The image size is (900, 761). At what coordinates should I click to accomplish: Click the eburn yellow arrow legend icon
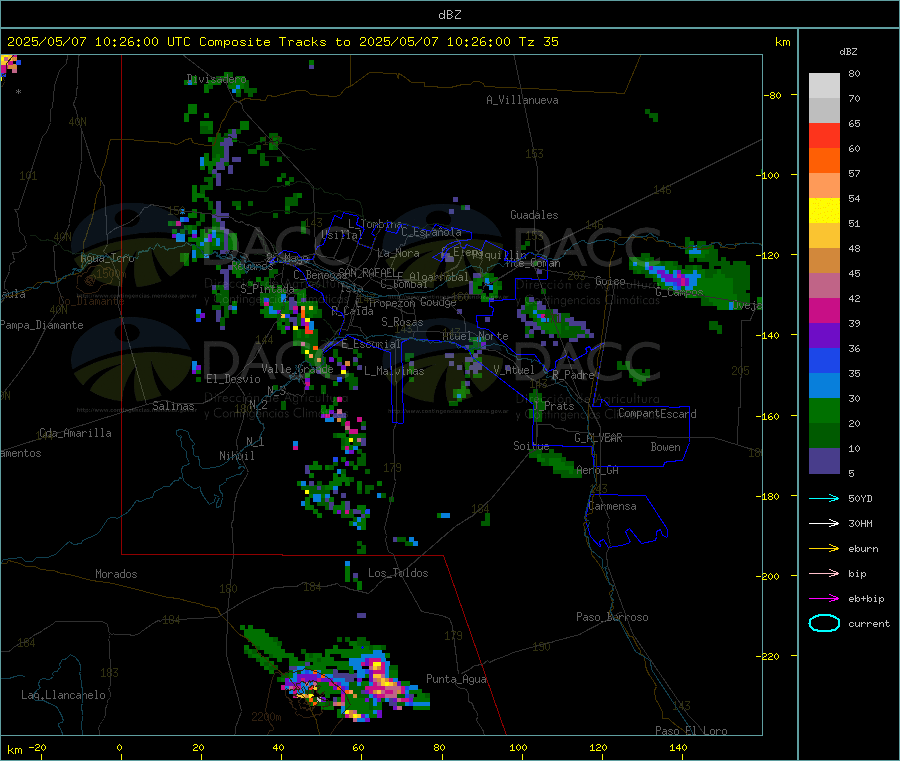[x=824, y=549]
